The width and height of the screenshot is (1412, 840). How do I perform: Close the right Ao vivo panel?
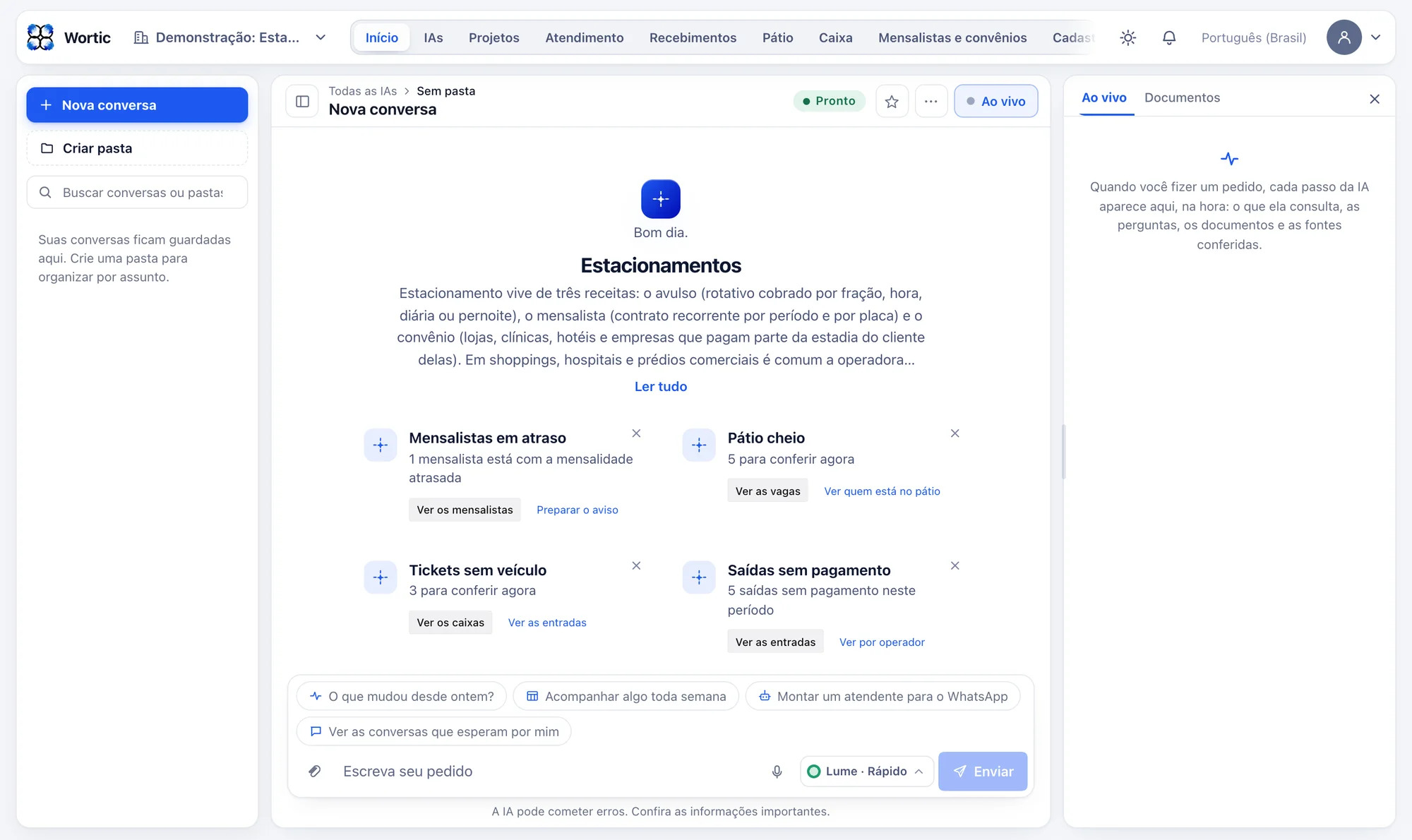1375,99
